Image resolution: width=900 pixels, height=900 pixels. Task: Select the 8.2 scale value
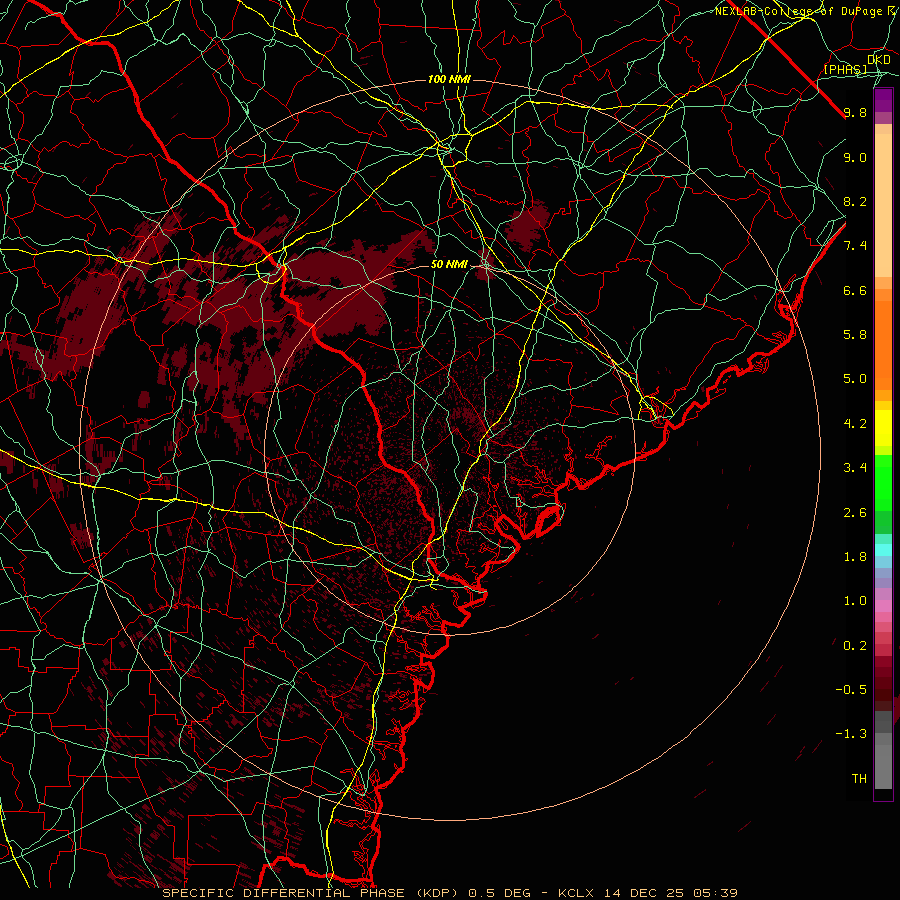(855, 201)
